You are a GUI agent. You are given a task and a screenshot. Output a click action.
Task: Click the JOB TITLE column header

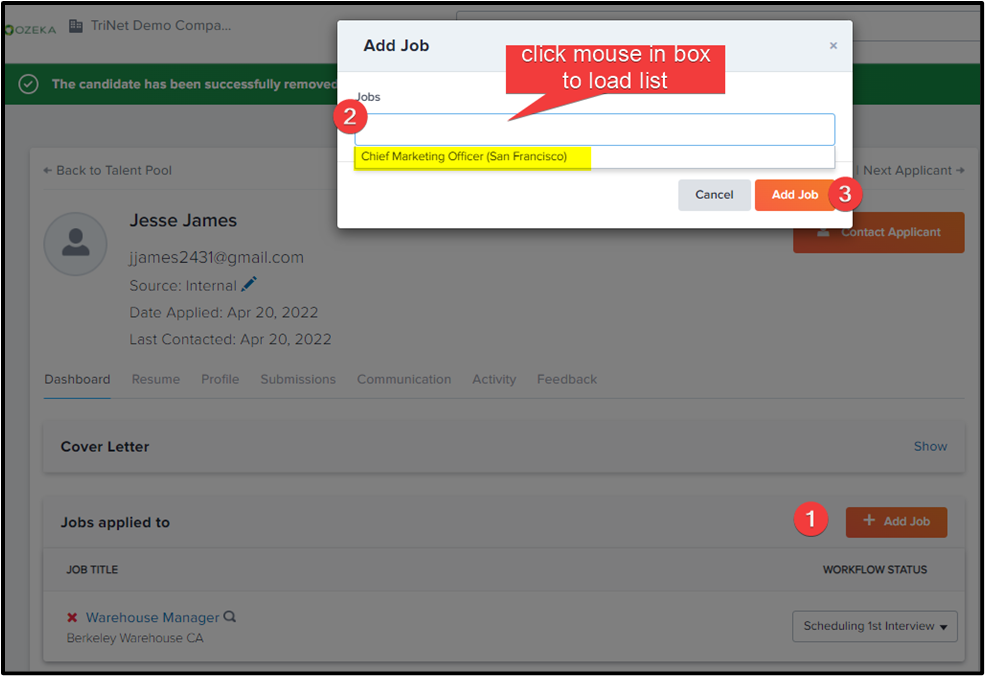92,570
